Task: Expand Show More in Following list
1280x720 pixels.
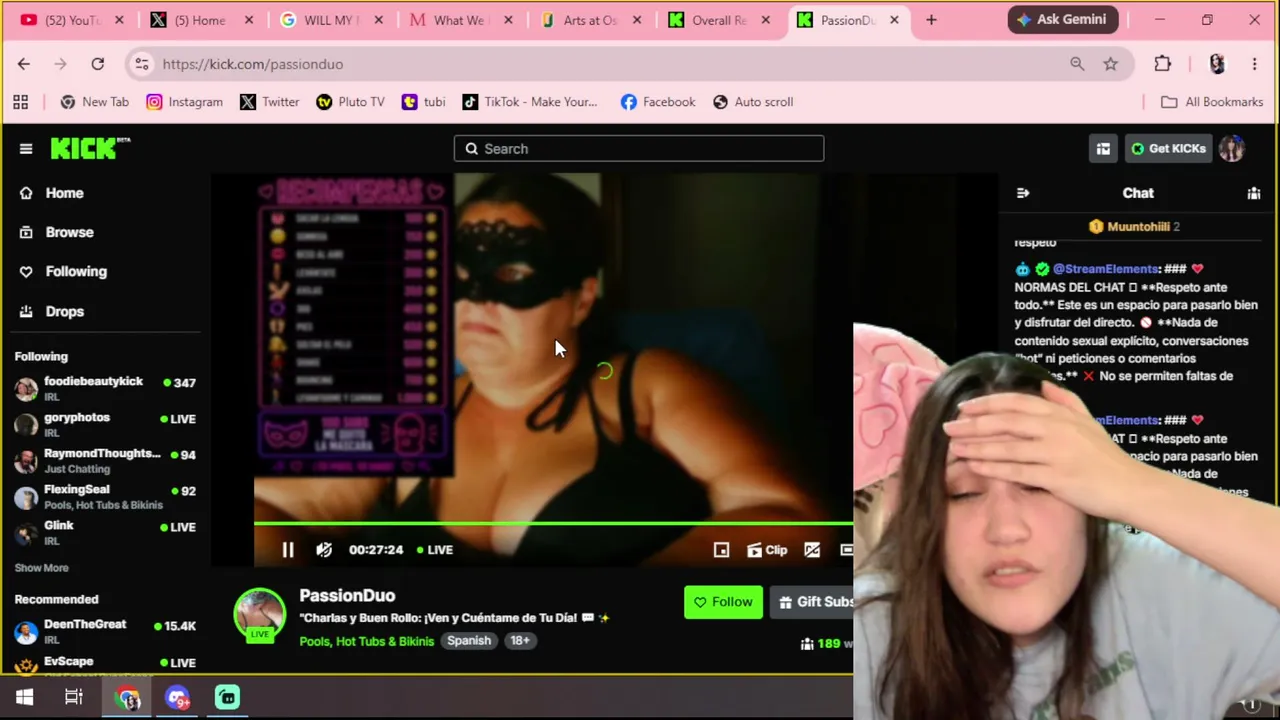Action: pyautogui.click(x=41, y=568)
